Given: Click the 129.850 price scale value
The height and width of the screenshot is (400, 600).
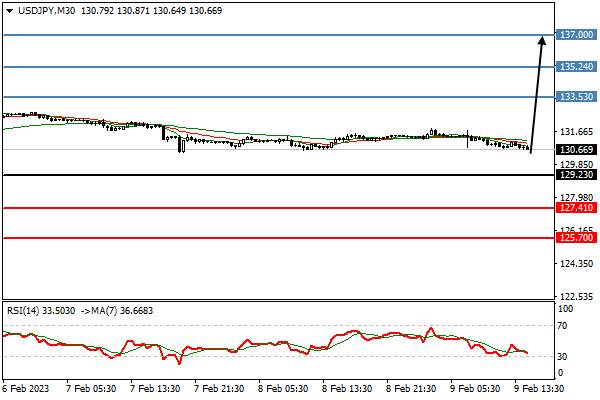Looking at the screenshot, I should pos(577,165).
